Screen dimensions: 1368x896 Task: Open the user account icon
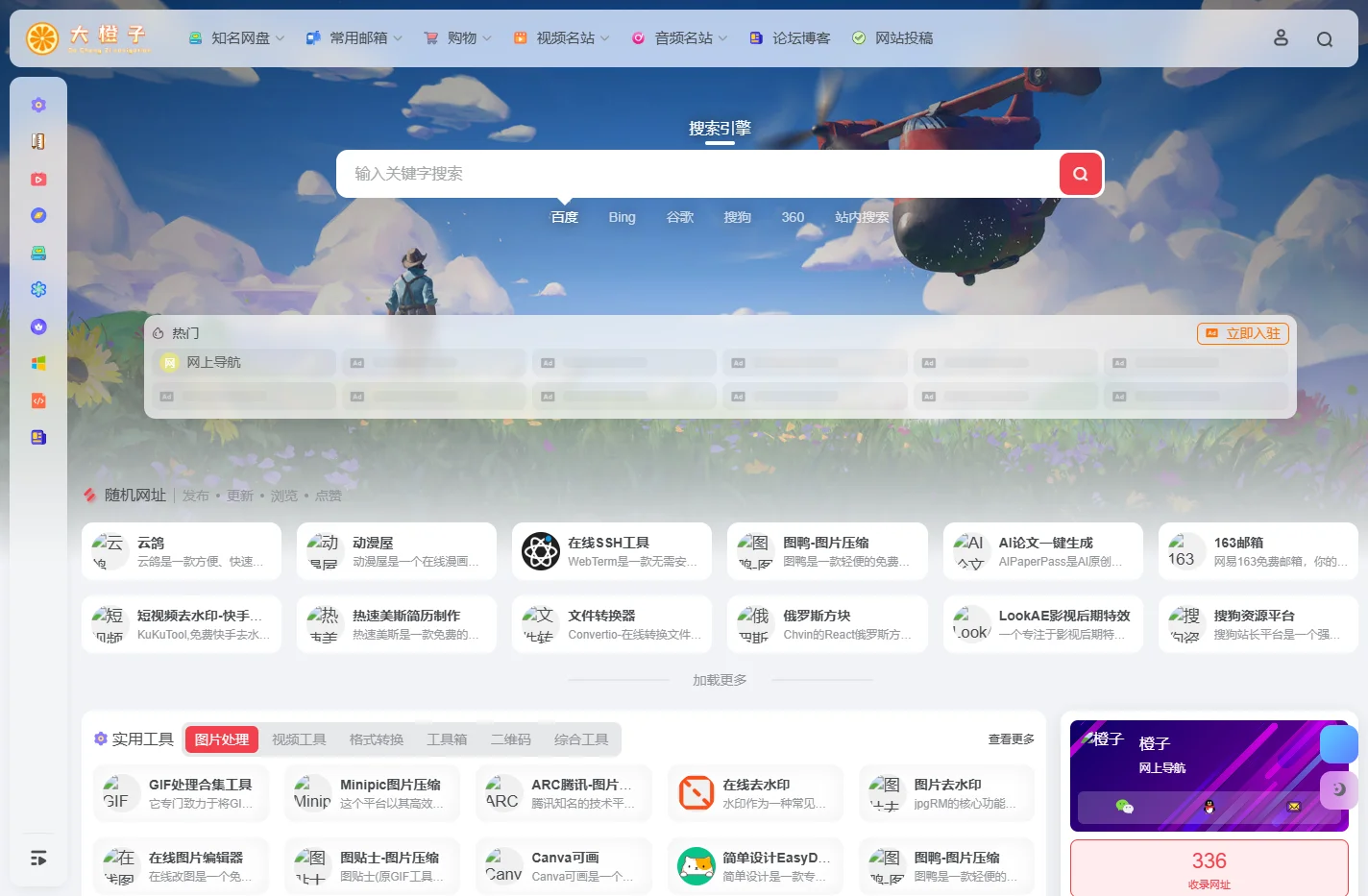tap(1281, 38)
